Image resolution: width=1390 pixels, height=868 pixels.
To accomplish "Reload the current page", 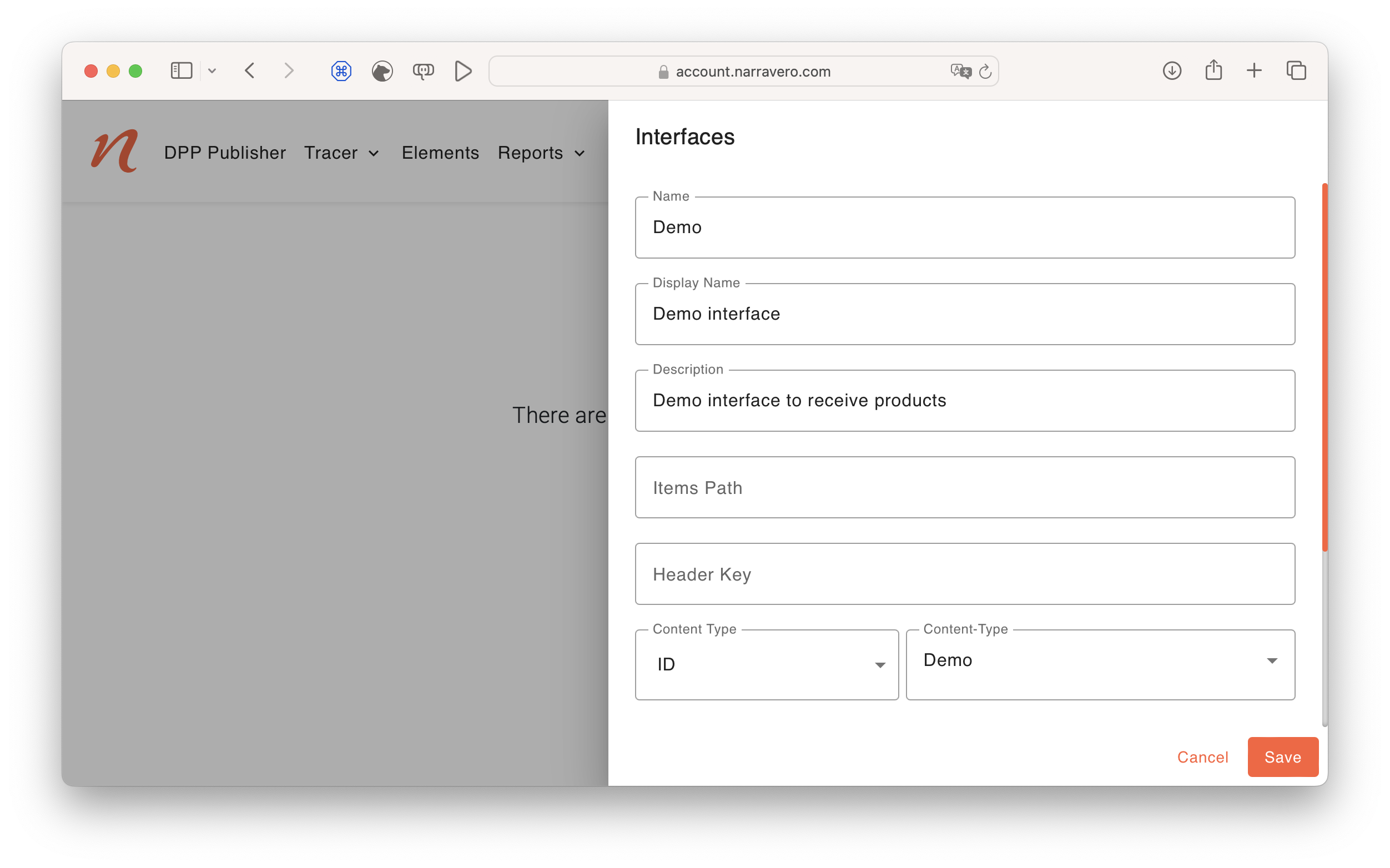I will [x=986, y=70].
